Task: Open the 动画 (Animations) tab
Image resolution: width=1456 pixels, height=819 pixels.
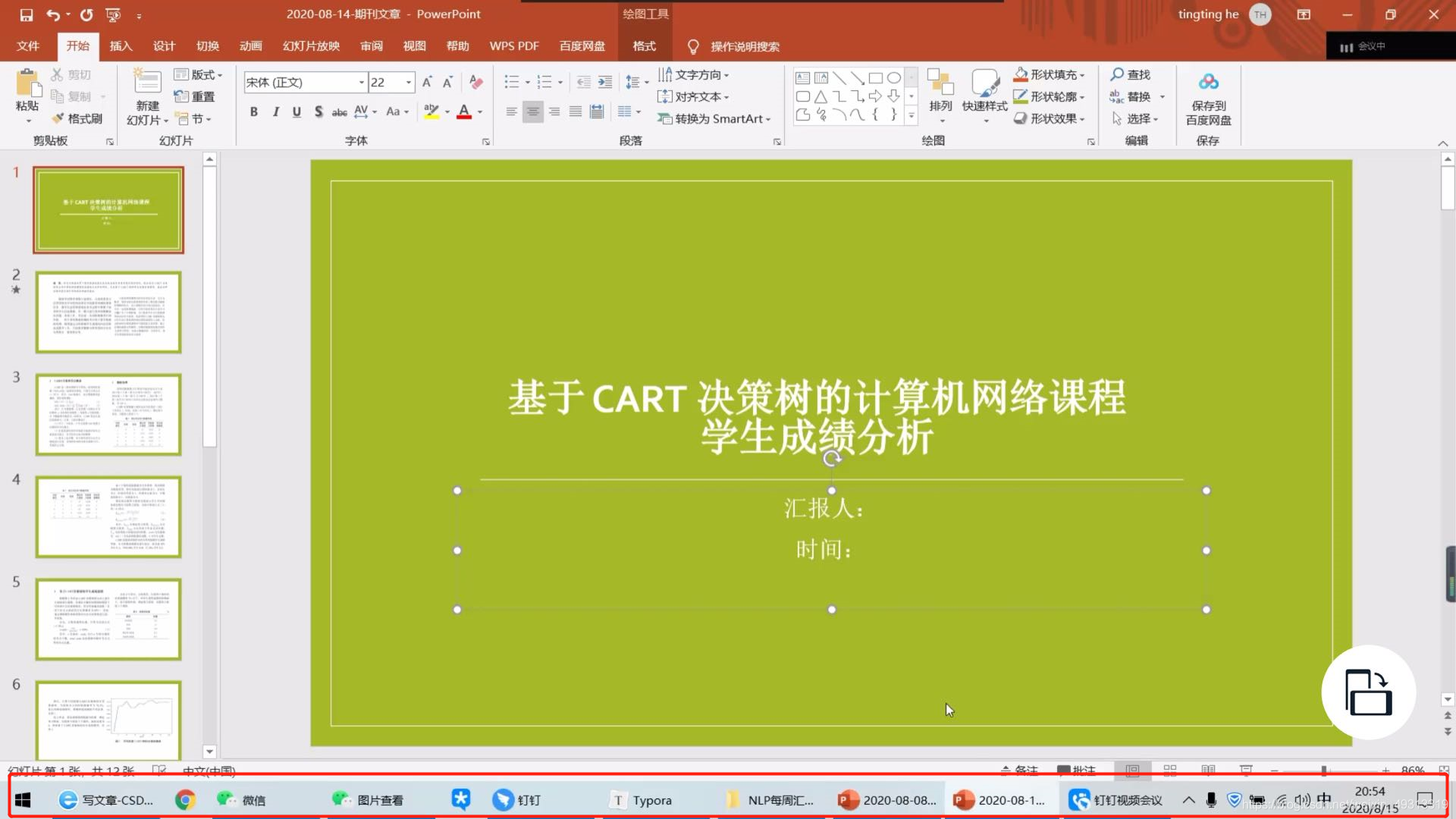Action: pyautogui.click(x=250, y=46)
